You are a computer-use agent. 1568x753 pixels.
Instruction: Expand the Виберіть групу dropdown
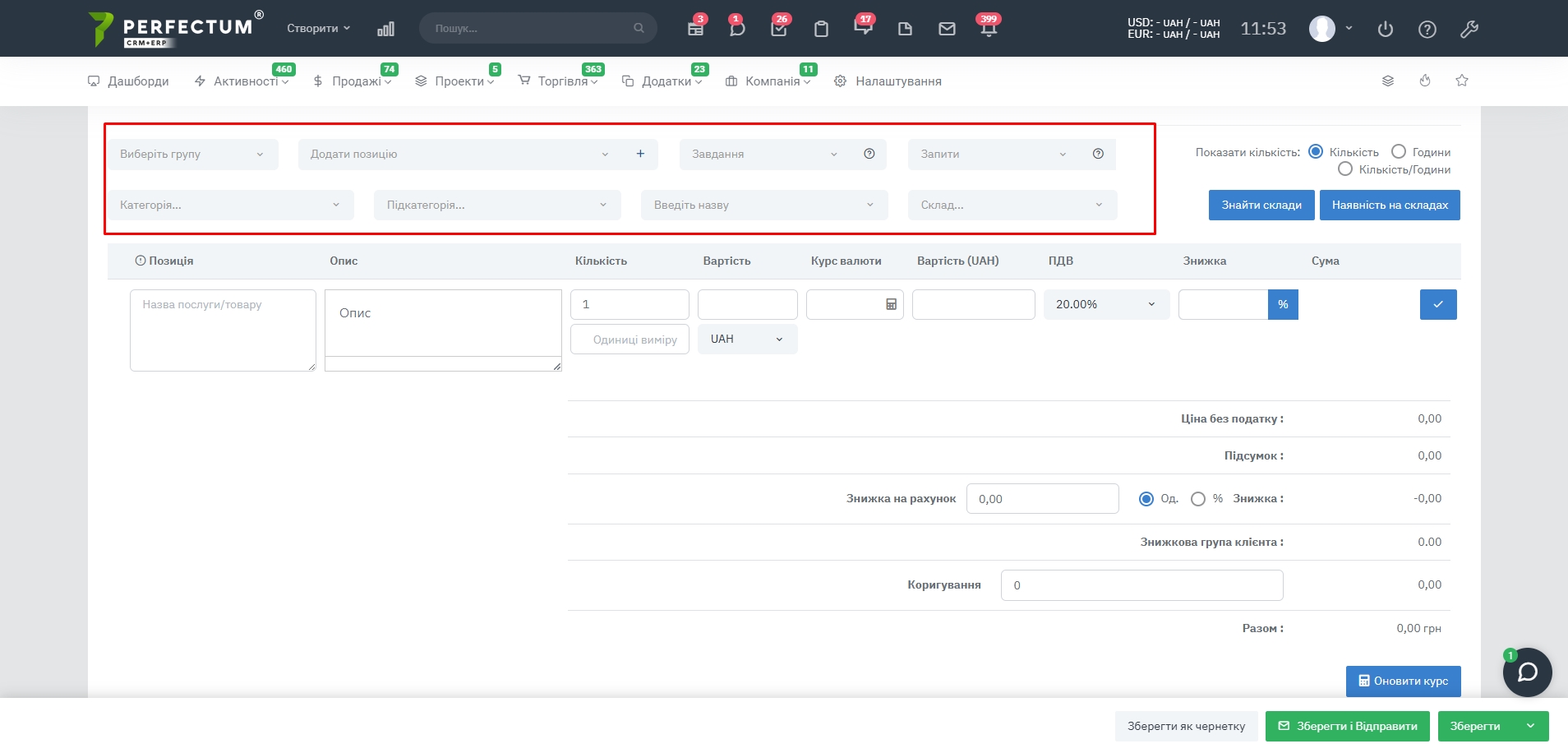pyautogui.click(x=193, y=154)
